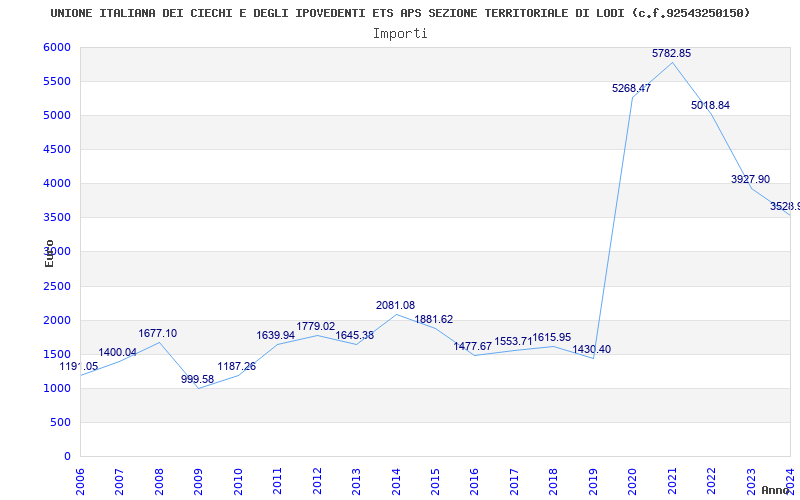Image resolution: width=800 pixels, height=500 pixels.
Task: Click x-axis year label 2018
Action: click(554, 481)
